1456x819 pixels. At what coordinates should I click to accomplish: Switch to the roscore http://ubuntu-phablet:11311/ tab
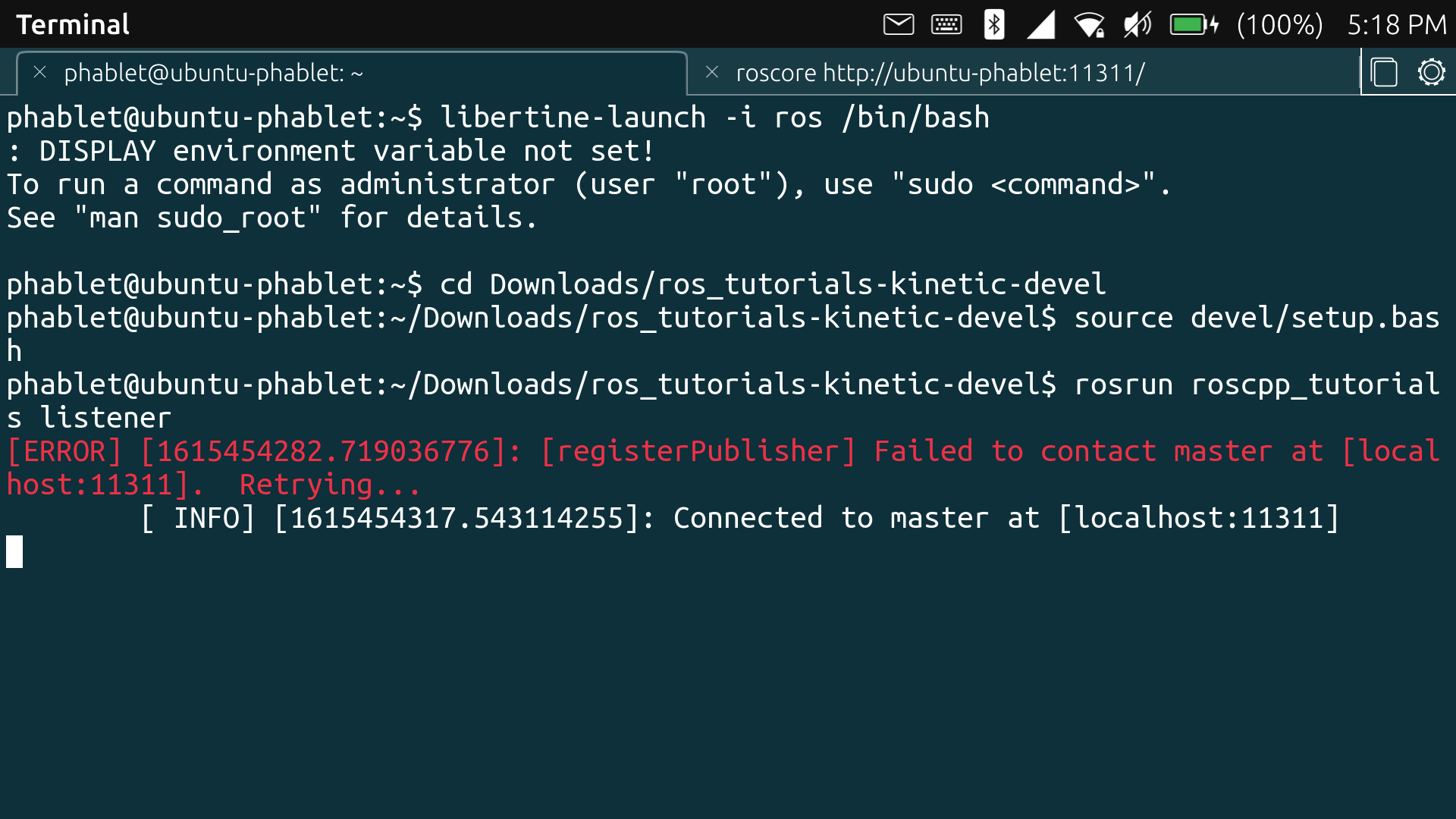(x=940, y=72)
